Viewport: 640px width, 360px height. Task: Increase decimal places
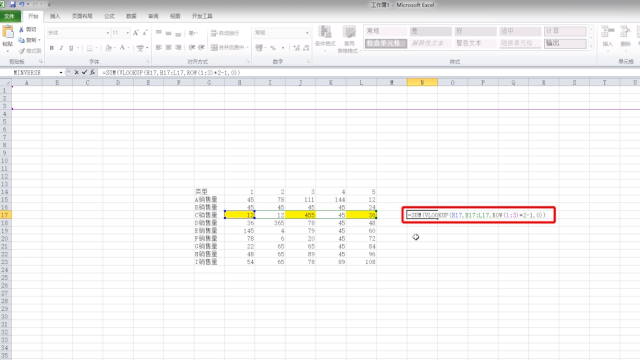(297, 48)
